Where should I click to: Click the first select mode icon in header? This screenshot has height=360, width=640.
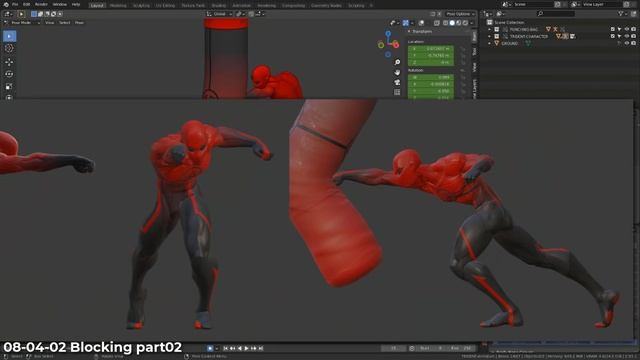coord(34,14)
